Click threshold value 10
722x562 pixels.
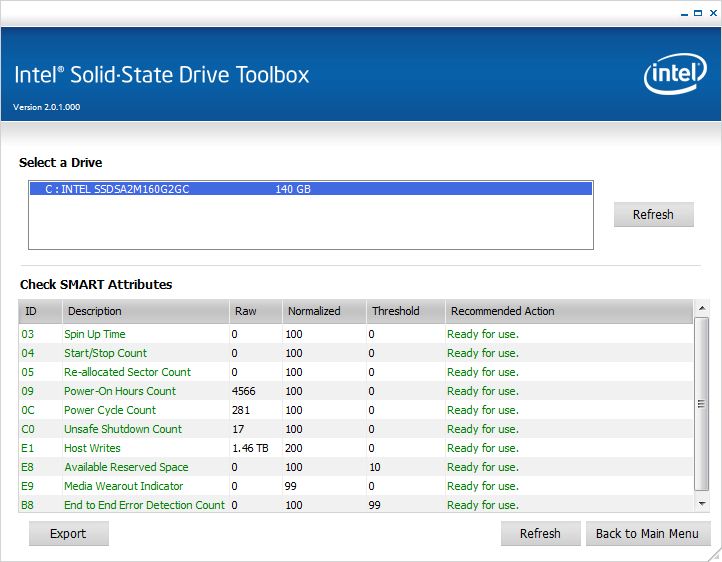[375, 467]
